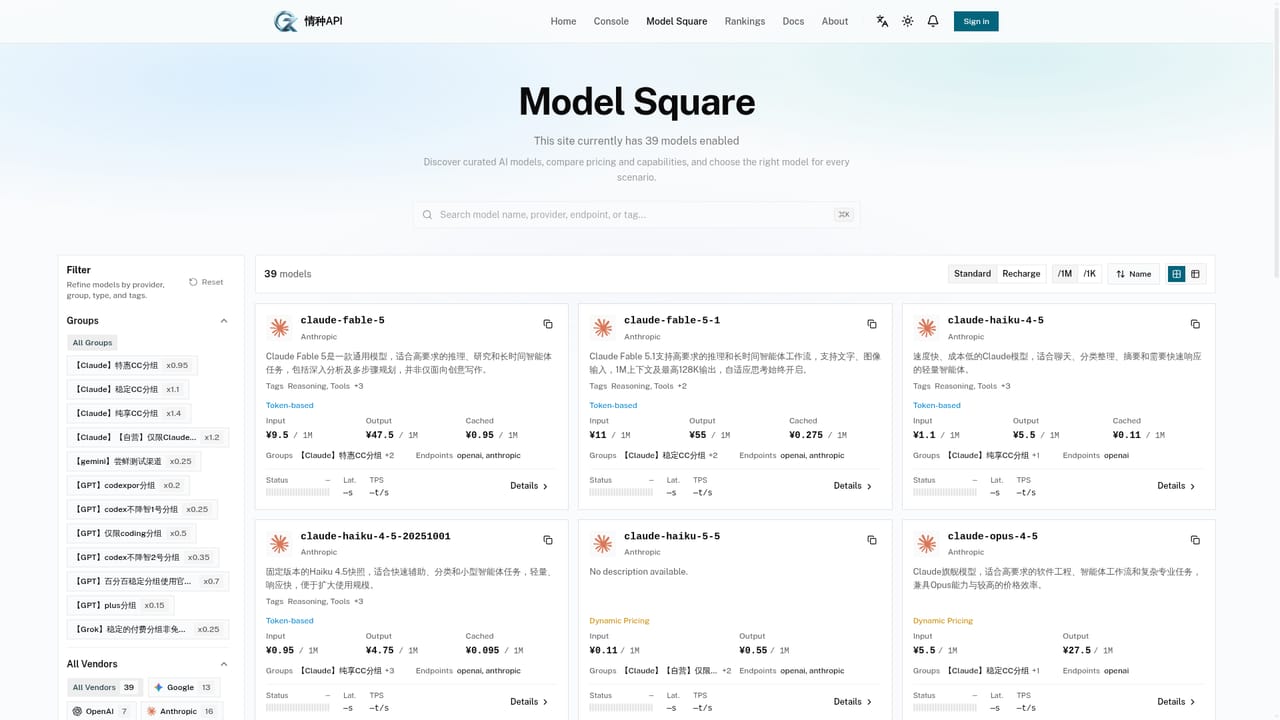This screenshot has width=1280, height=720.
Task: Copy the claude-haiku-4-5-20251001 model name
Action: click(548, 540)
